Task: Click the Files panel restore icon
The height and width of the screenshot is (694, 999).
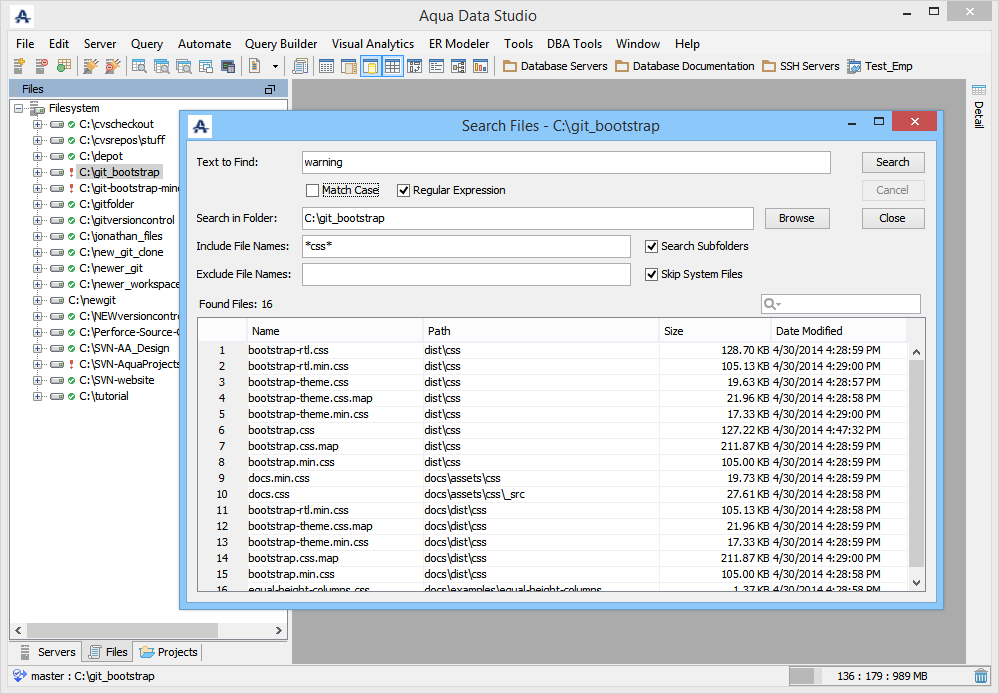Action: coord(270,89)
